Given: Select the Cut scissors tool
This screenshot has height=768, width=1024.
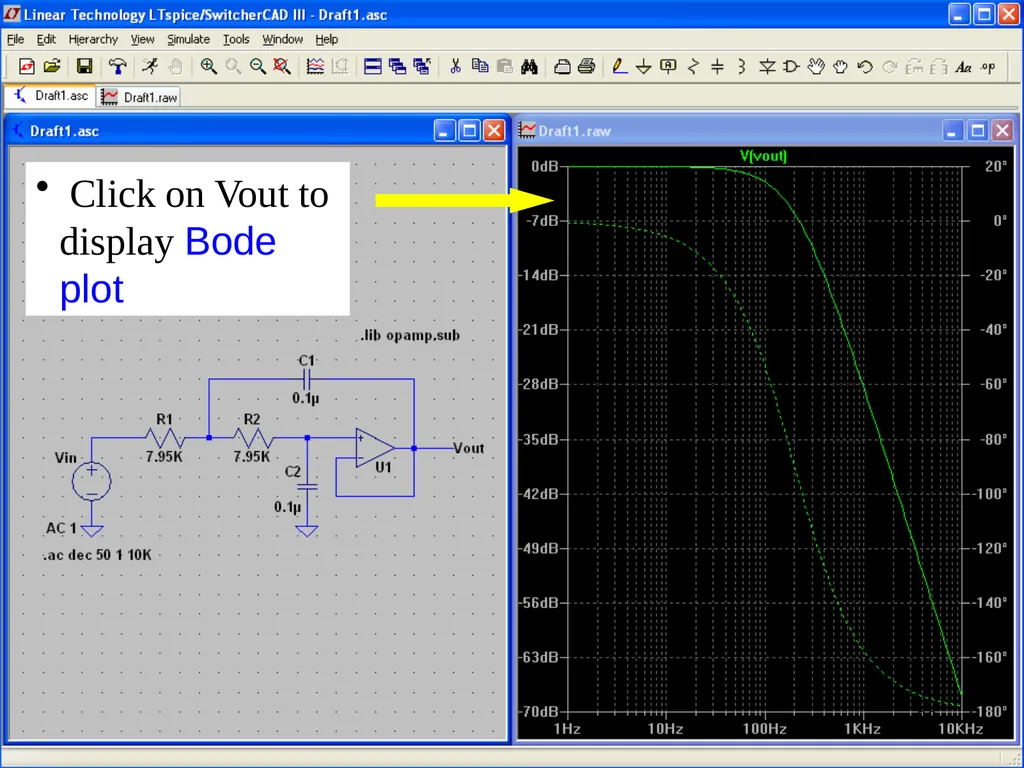Looking at the screenshot, I should (455, 66).
